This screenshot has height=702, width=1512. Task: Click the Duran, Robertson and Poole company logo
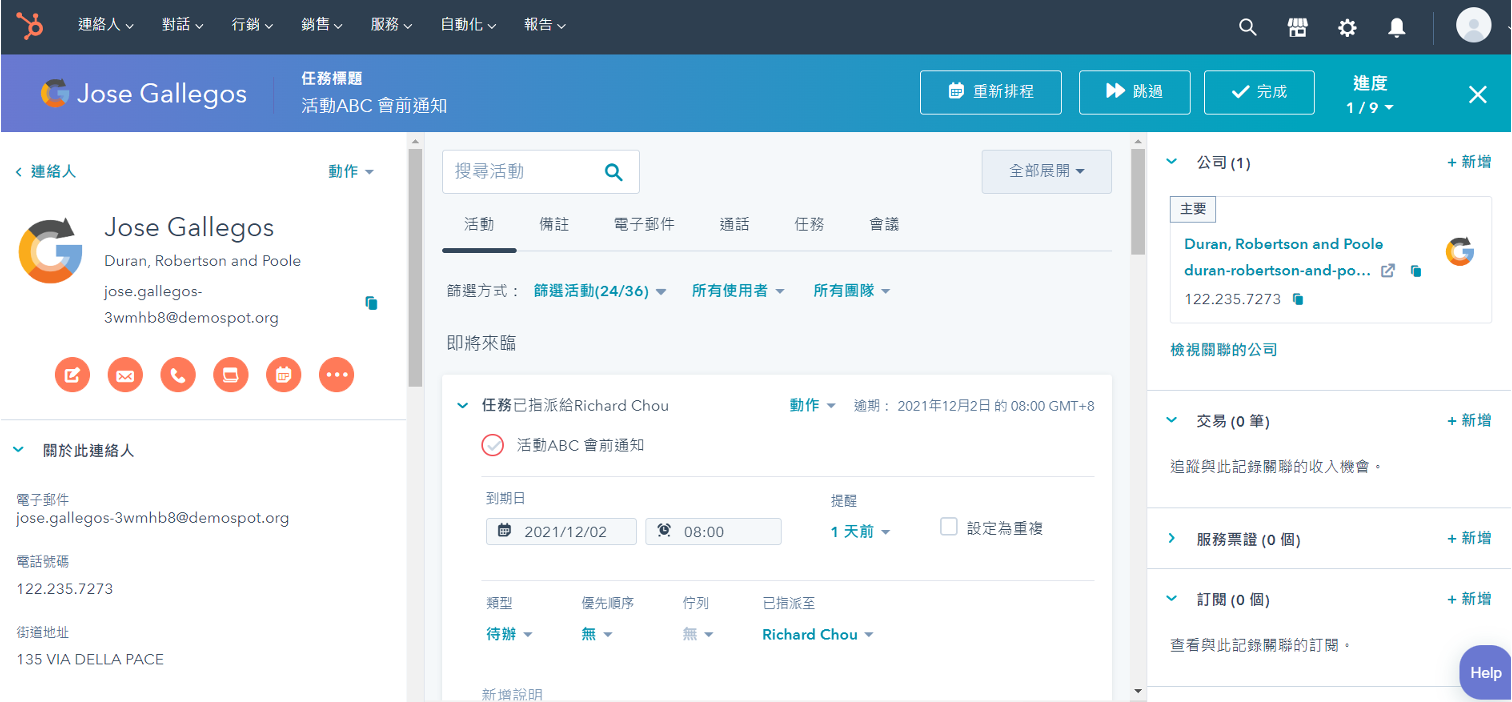[1460, 252]
